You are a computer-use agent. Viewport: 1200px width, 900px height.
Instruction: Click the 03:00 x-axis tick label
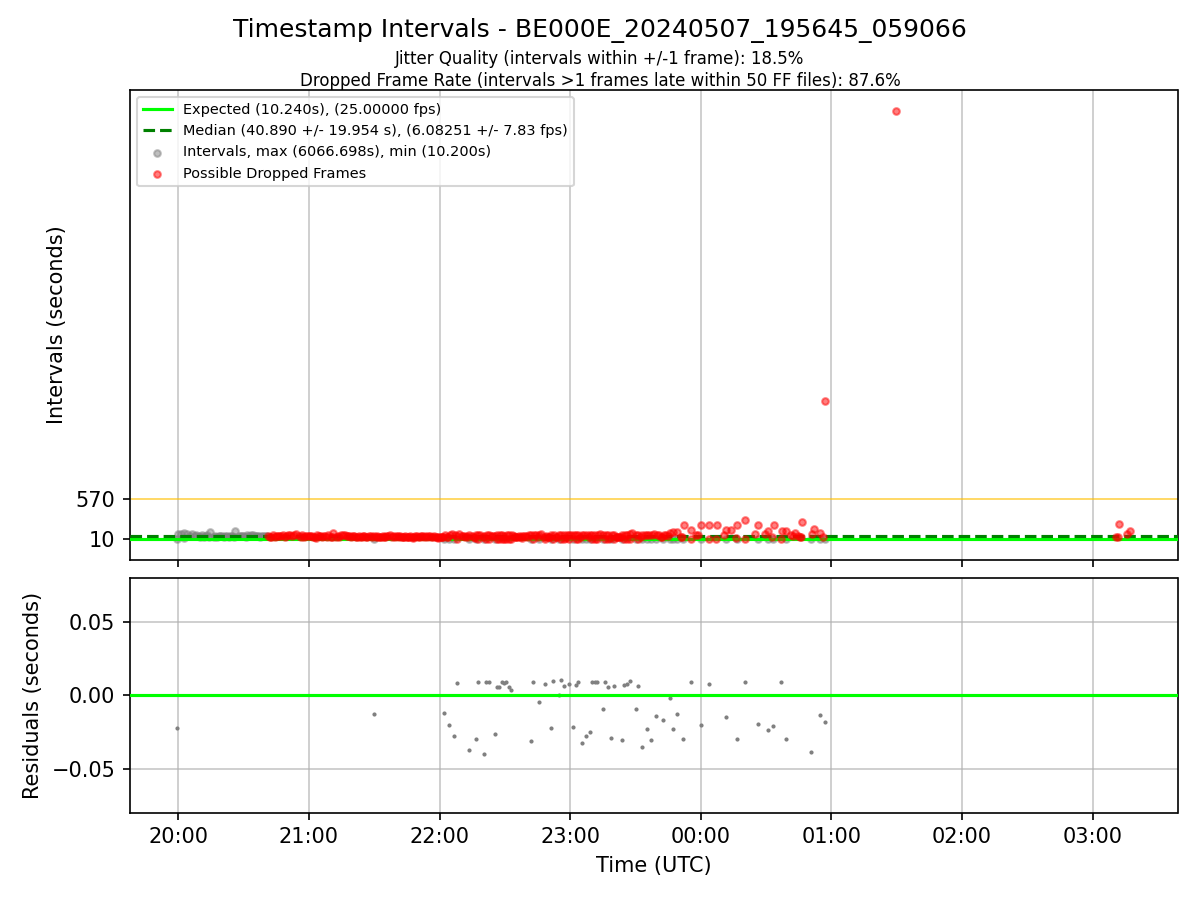tap(1092, 835)
